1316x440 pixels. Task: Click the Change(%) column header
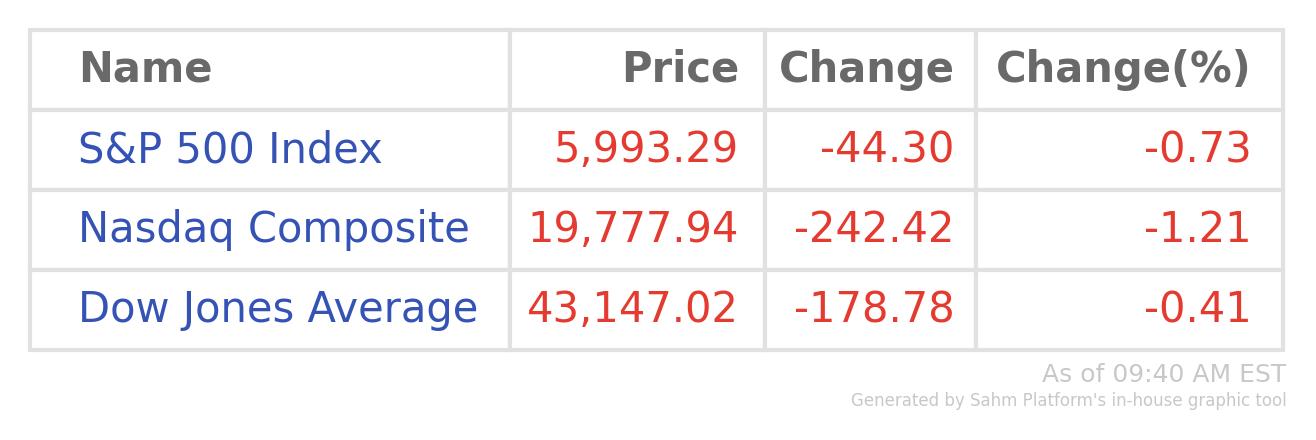coord(1123,69)
